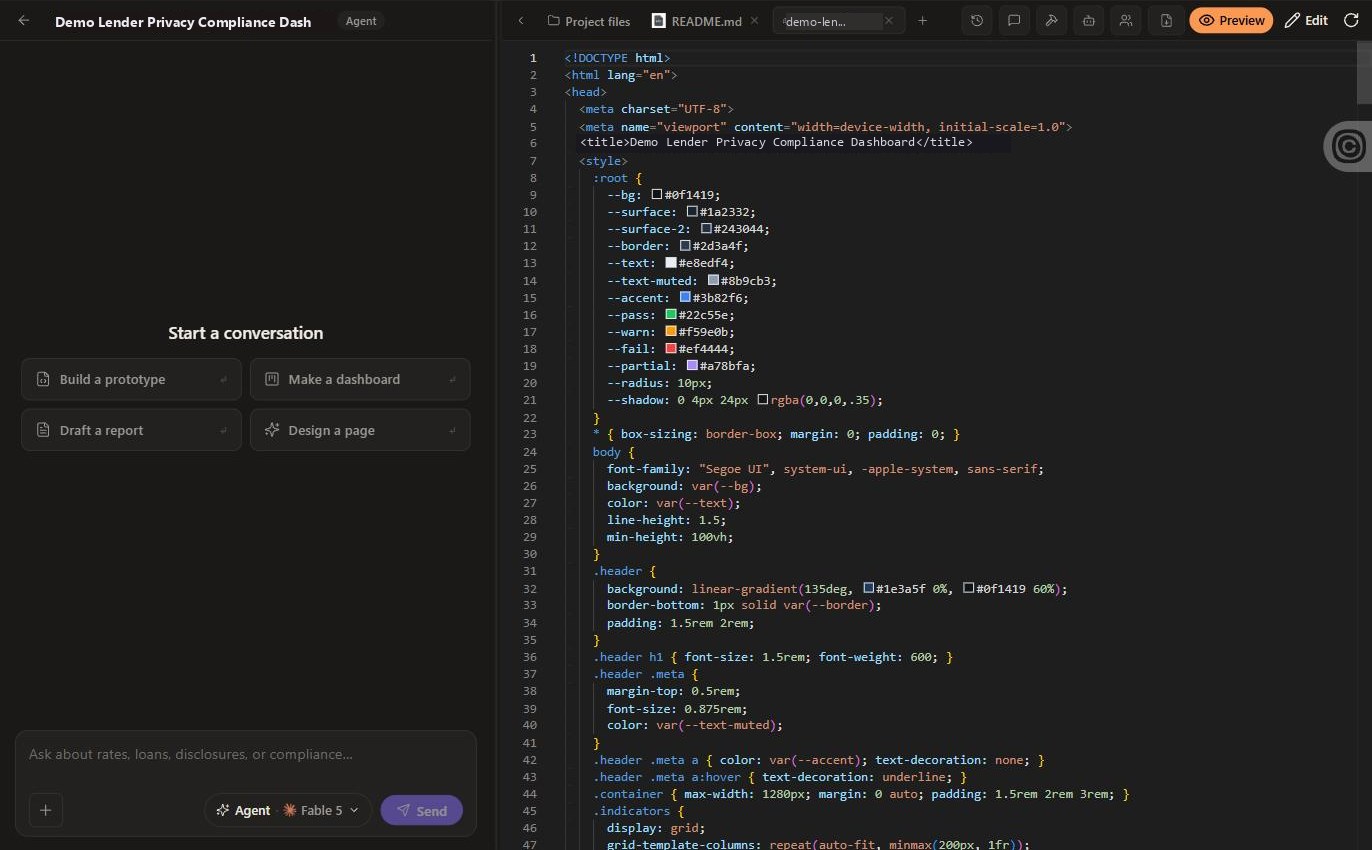Close the demo-len… tab
Image resolution: width=1372 pixels, height=850 pixels.
click(x=891, y=21)
